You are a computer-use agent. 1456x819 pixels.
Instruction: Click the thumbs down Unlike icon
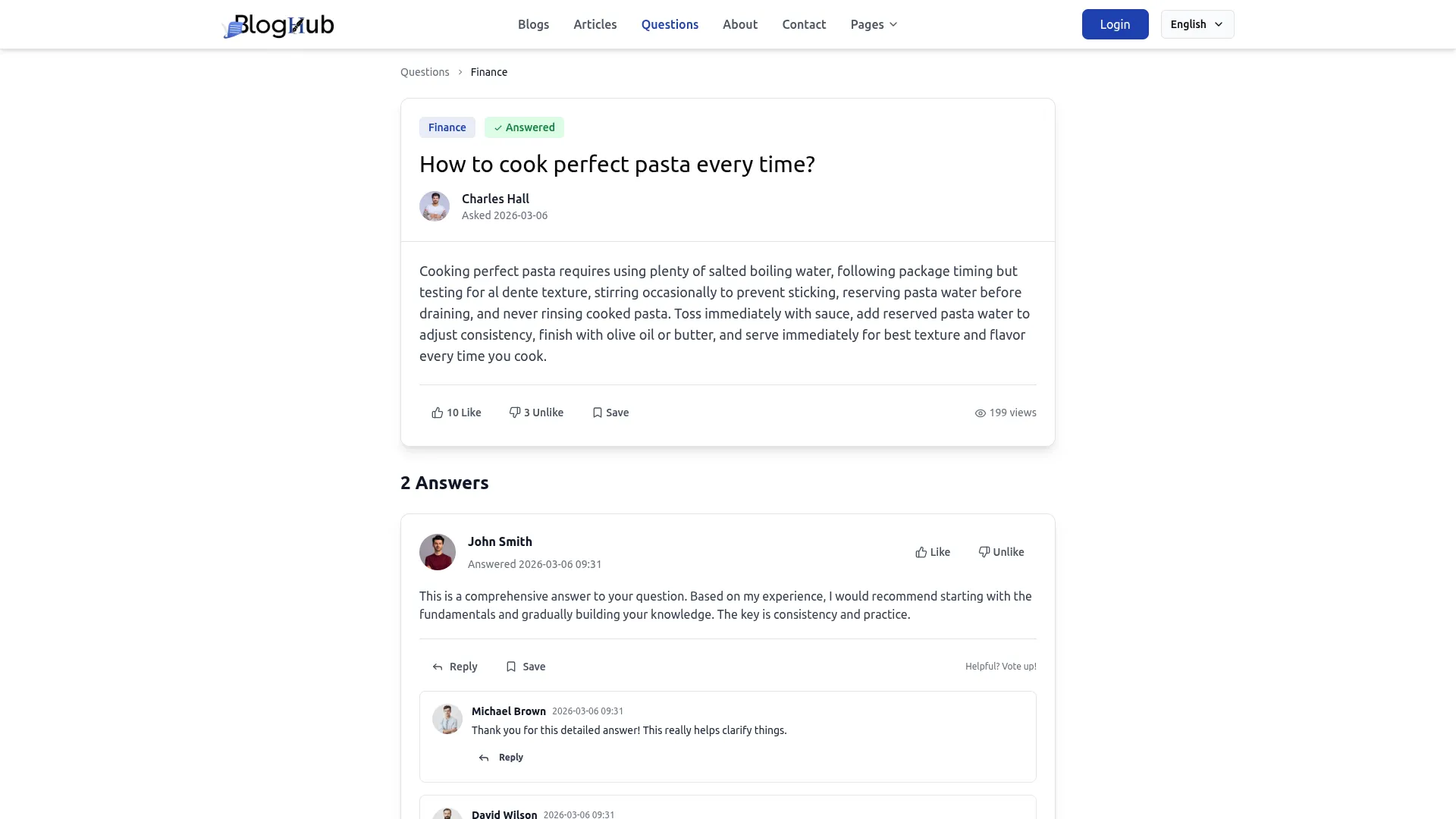click(x=513, y=412)
